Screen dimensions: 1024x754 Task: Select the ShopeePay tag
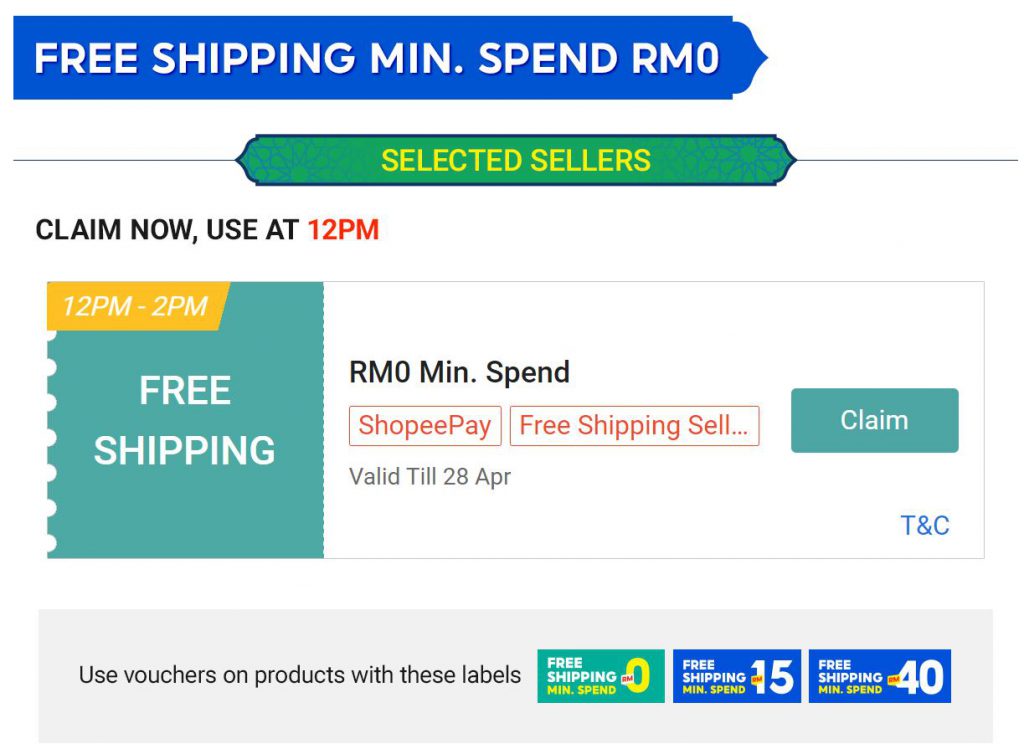point(424,425)
